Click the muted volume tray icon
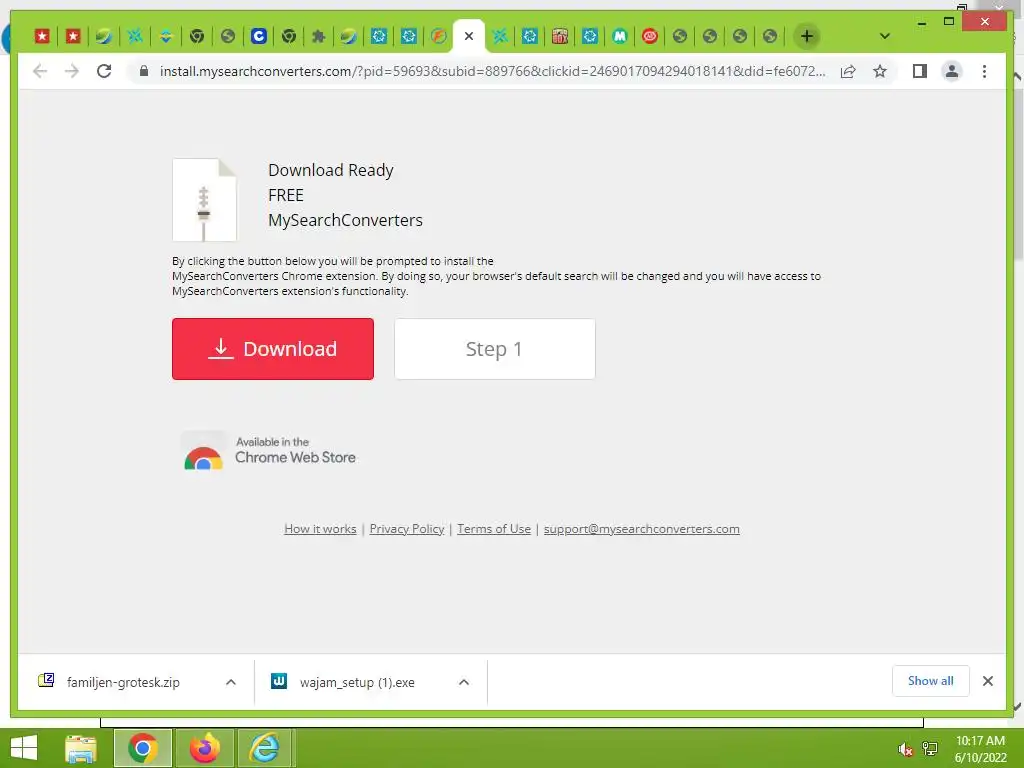1024x768 pixels. tap(905, 749)
